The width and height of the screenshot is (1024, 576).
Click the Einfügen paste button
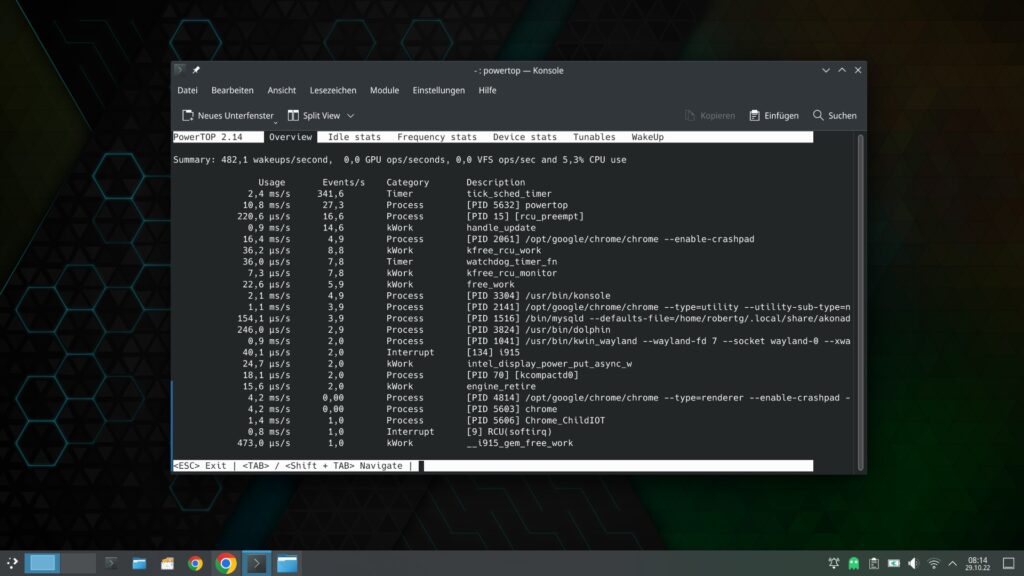coord(774,116)
